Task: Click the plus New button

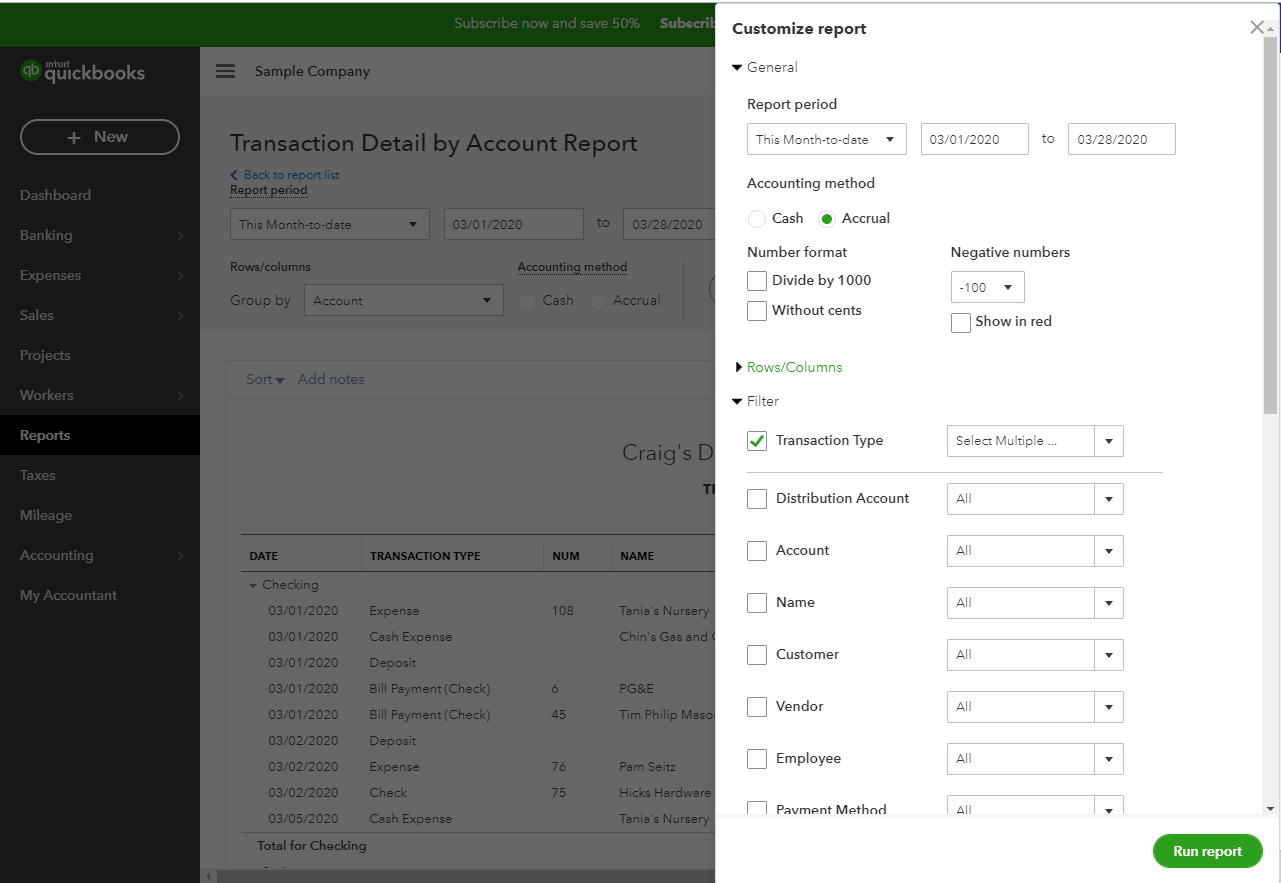Action: coord(100,137)
